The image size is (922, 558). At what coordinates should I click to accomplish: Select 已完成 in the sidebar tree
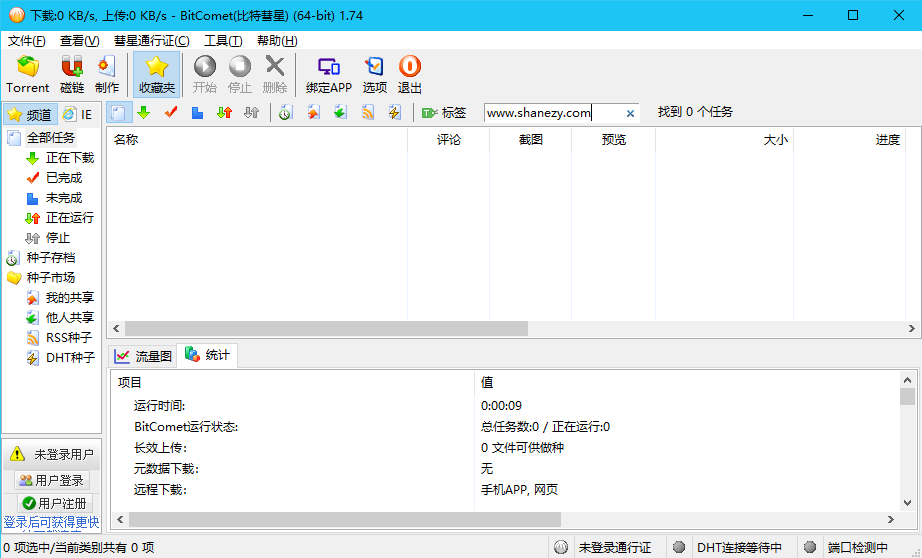[64, 178]
